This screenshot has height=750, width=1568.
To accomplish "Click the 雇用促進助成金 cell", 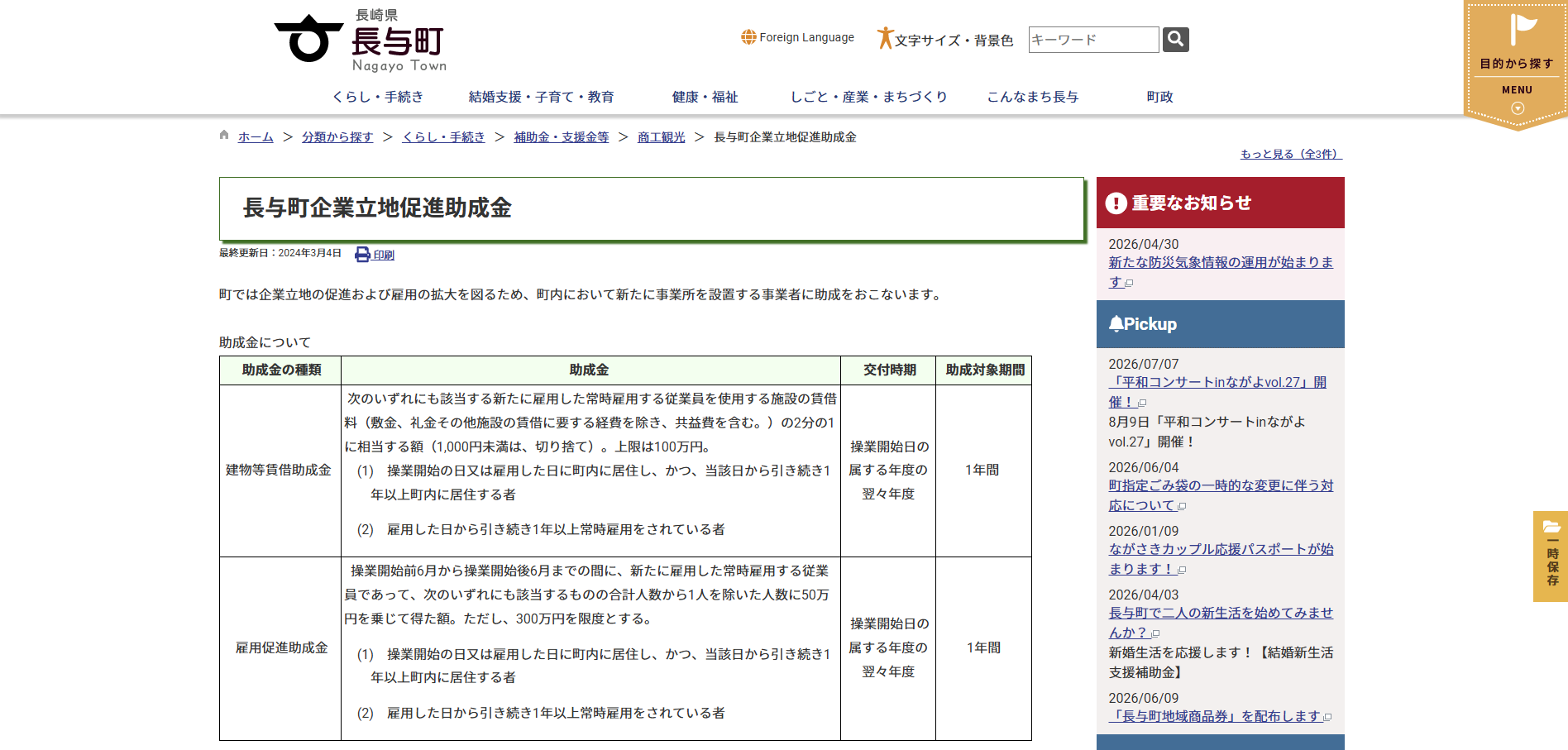I will click(281, 647).
